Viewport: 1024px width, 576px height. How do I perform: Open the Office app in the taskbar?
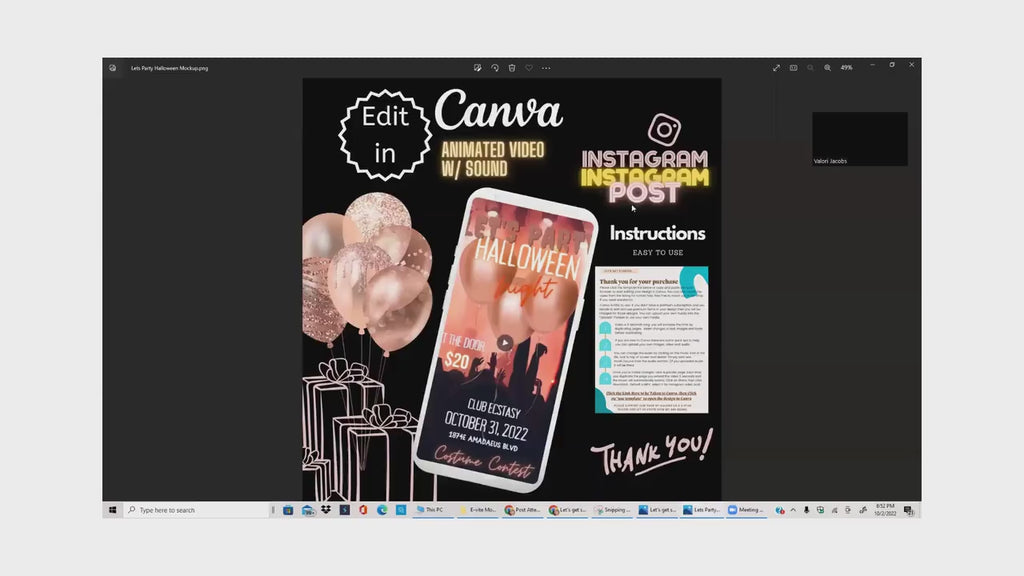[x=363, y=510]
